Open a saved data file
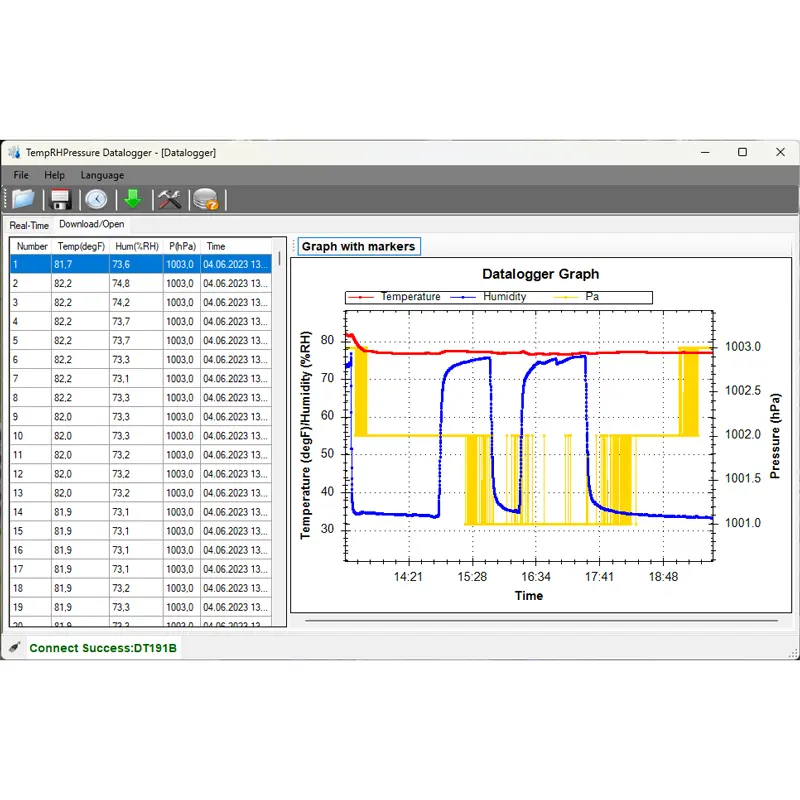800x800 pixels. click(23, 198)
